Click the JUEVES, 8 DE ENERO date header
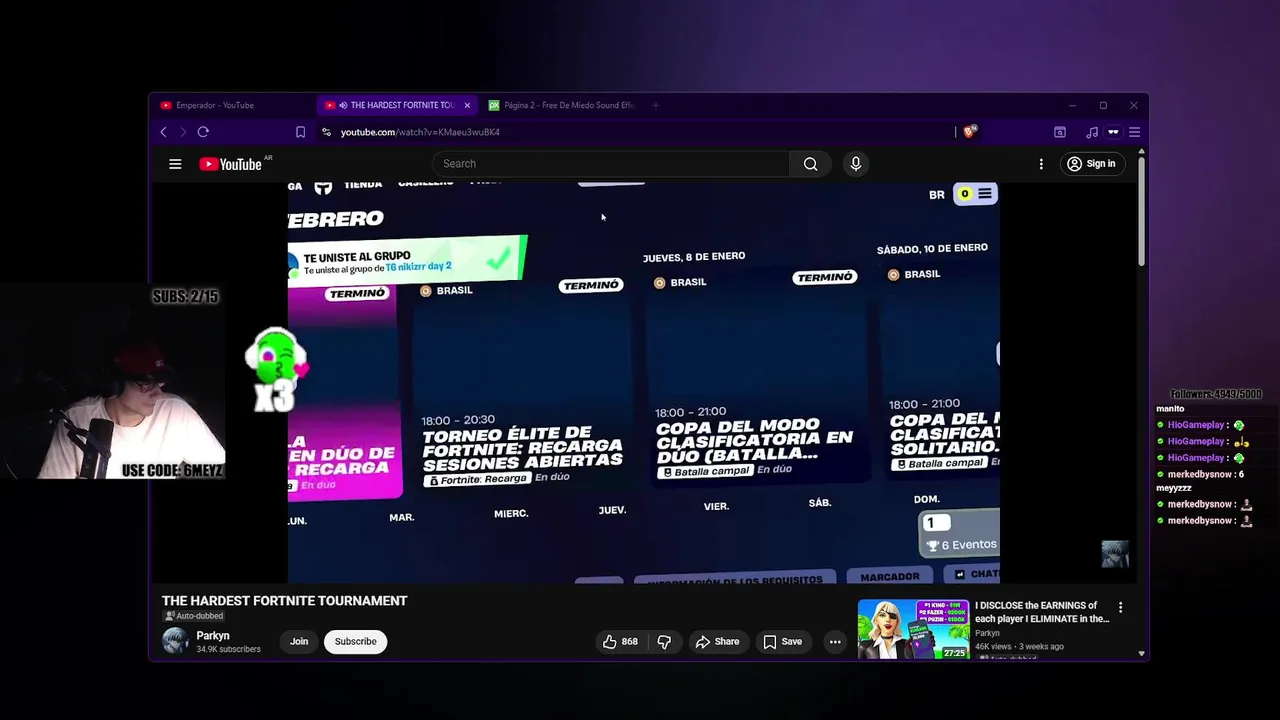The image size is (1280, 720). (694, 257)
